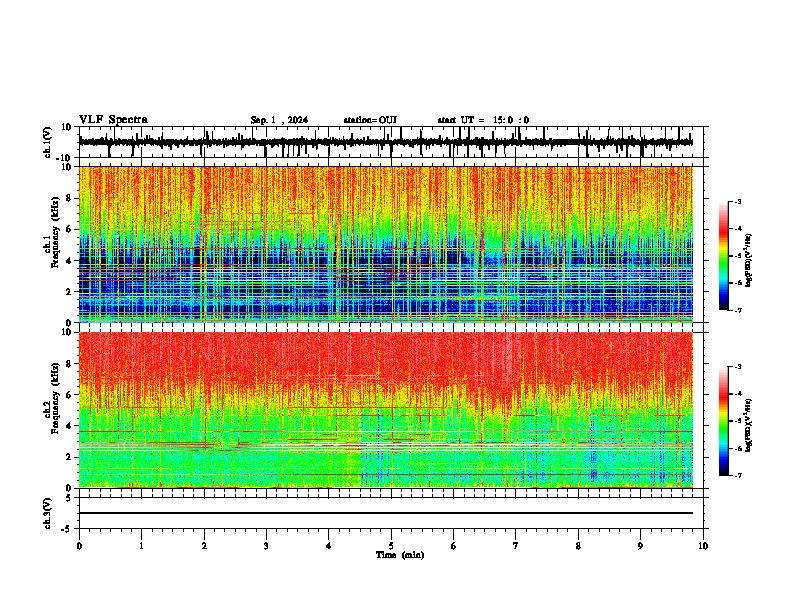Click the time axis tick label '5'
This screenshot has height=612, width=792.
(391, 546)
